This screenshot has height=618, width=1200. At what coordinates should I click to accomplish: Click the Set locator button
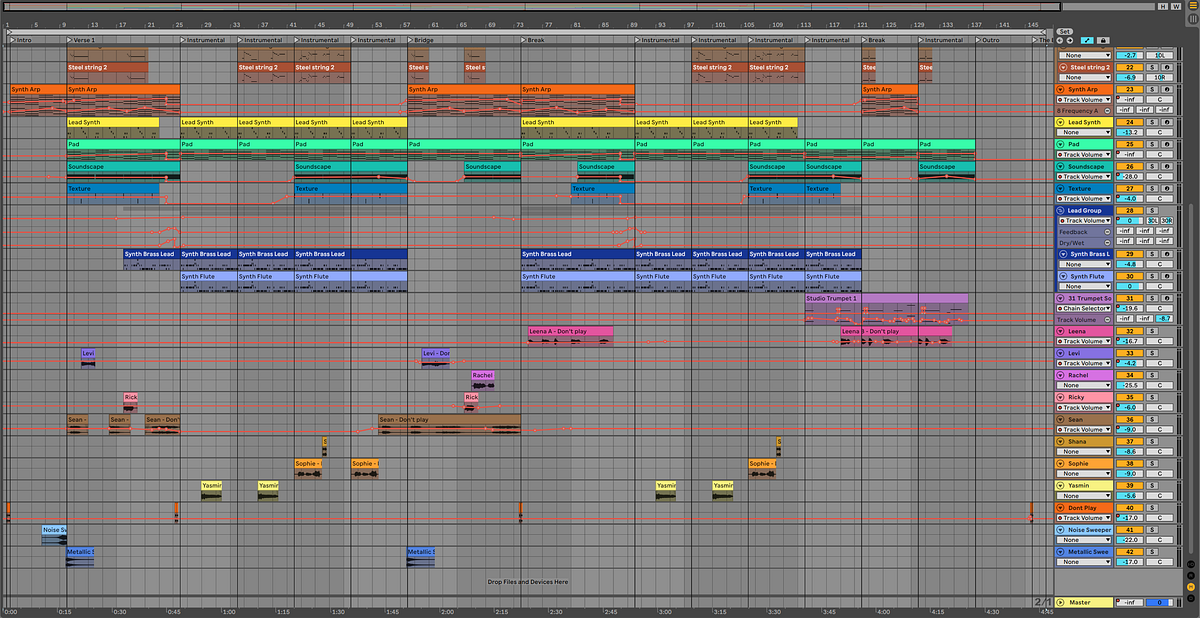click(x=1065, y=31)
